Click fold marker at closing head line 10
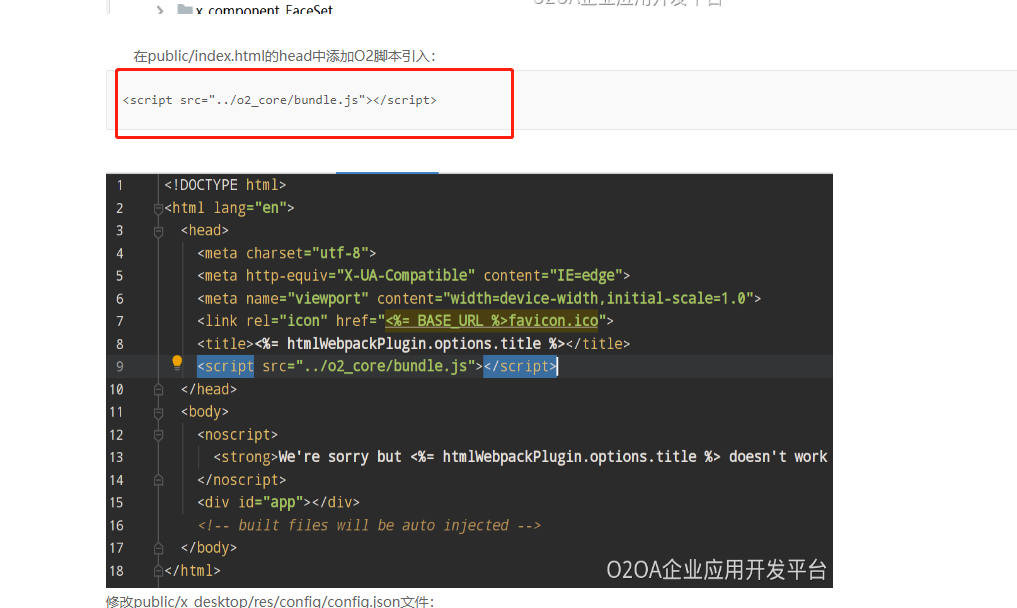The image size is (1017, 608). tap(158, 389)
